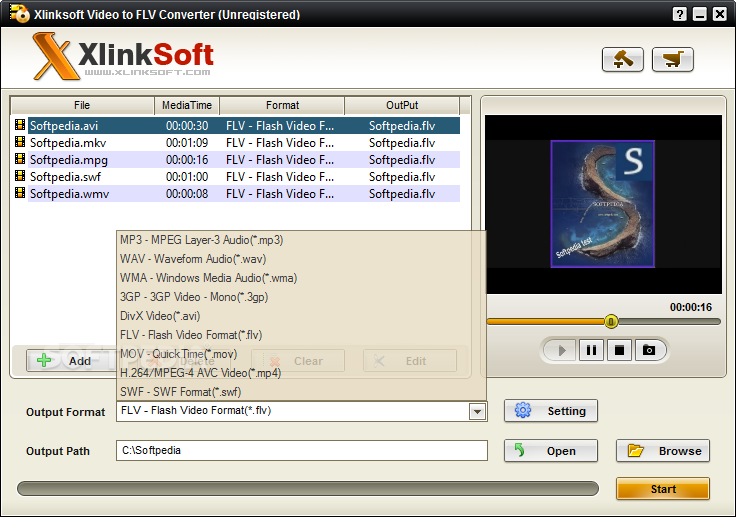Click Softpedia.flv output for Softpedia.mpg row

402,160
